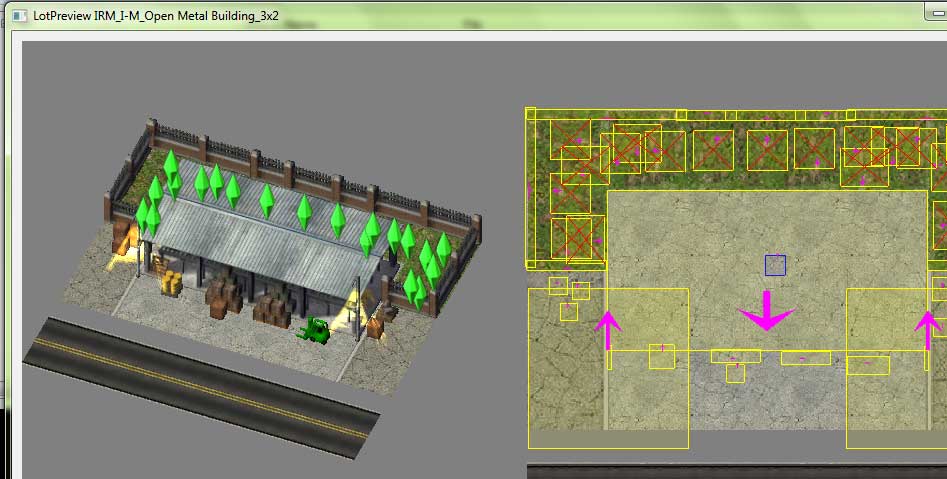
Task: Minimize the LotPreview window
Action: [936, 14]
